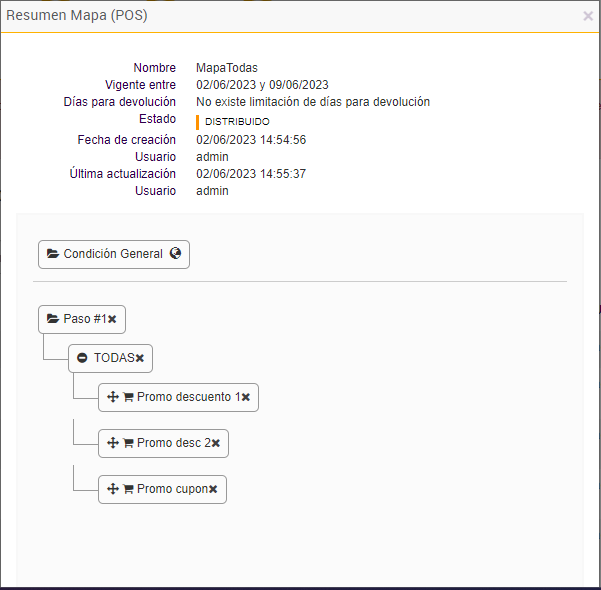The image size is (601, 590).
Task: Remove Paso #1 with its x icon
Action: coord(112,319)
